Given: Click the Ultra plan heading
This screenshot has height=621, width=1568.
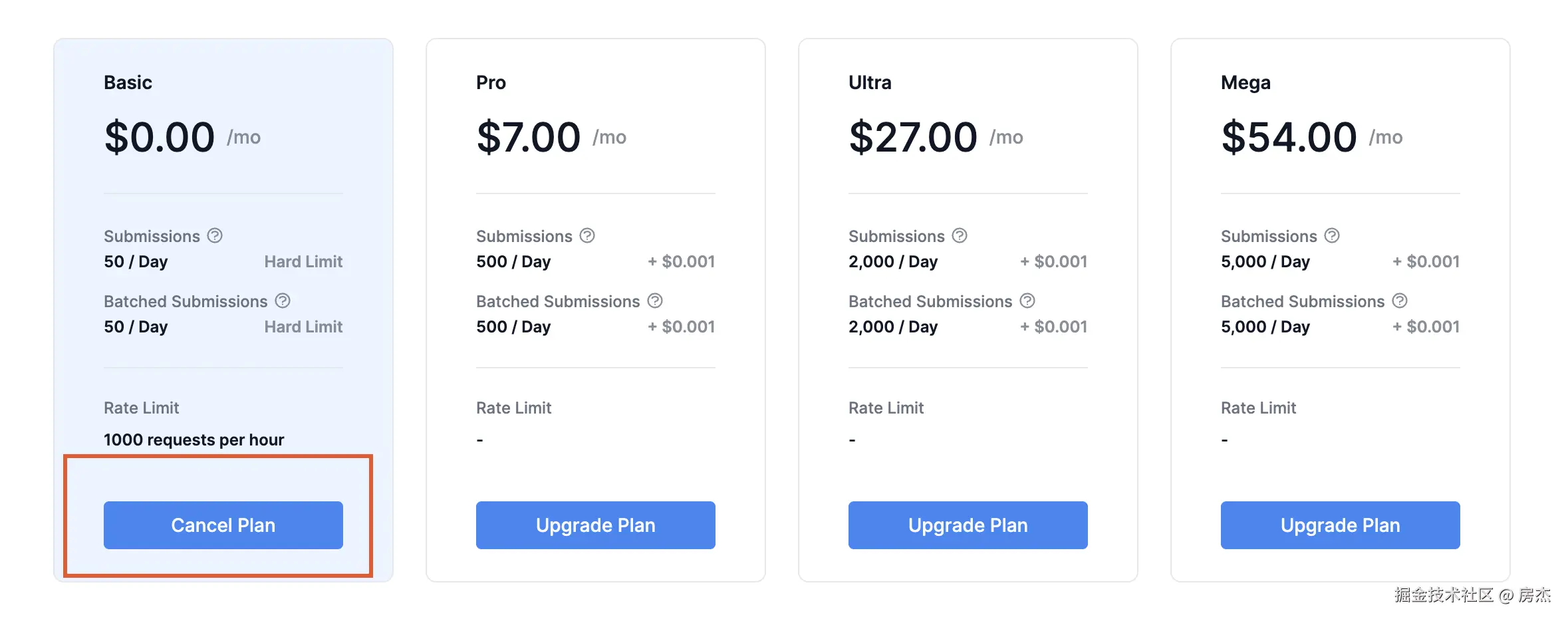Looking at the screenshot, I should point(870,82).
